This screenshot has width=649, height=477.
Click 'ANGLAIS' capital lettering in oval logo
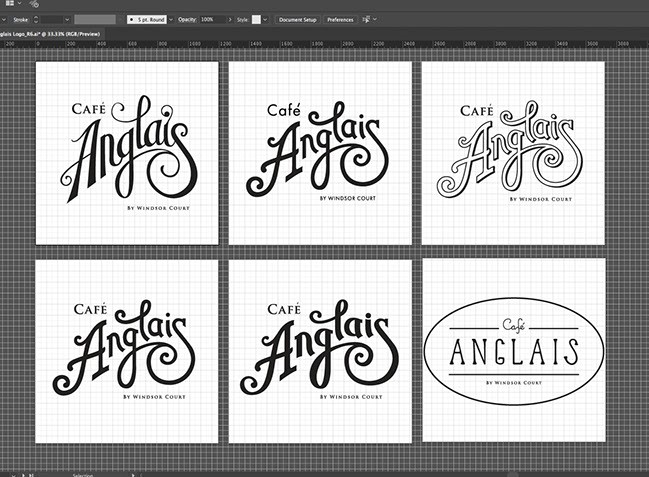(514, 352)
